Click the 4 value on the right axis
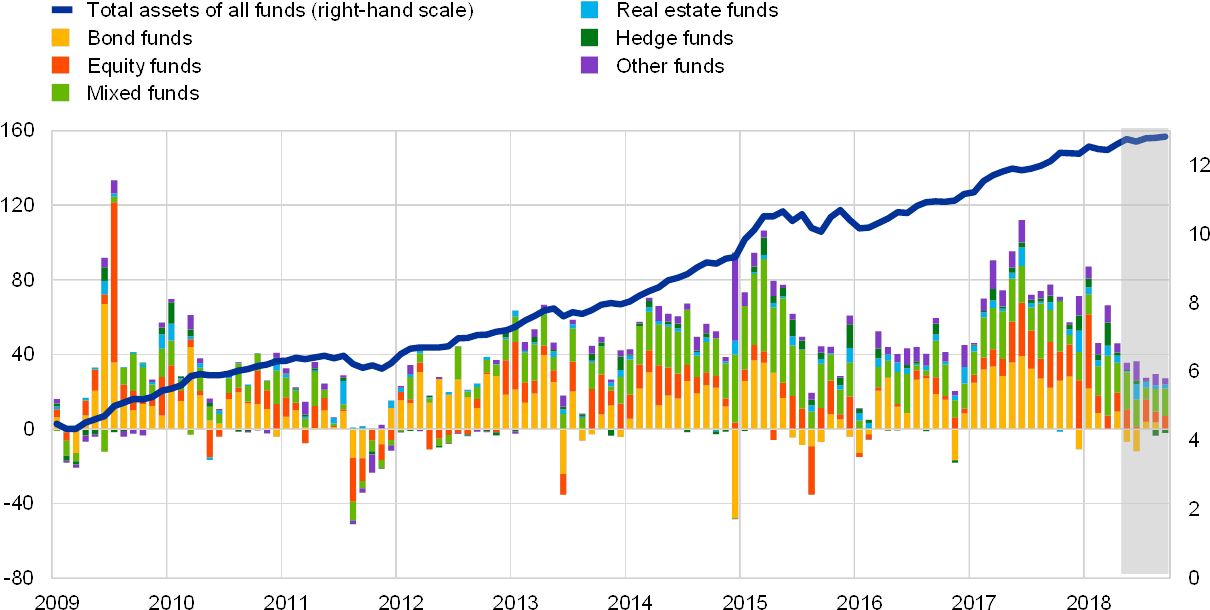The image size is (1210, 610). [1193, 441]
